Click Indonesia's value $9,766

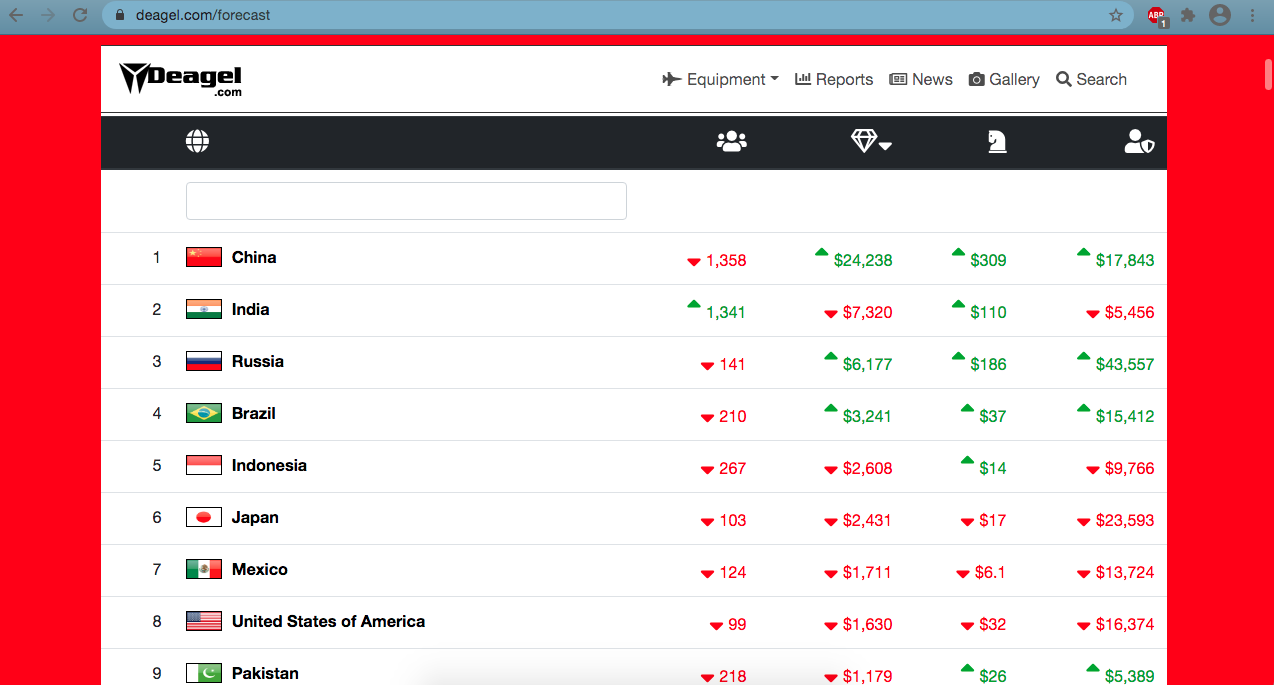1130,469
